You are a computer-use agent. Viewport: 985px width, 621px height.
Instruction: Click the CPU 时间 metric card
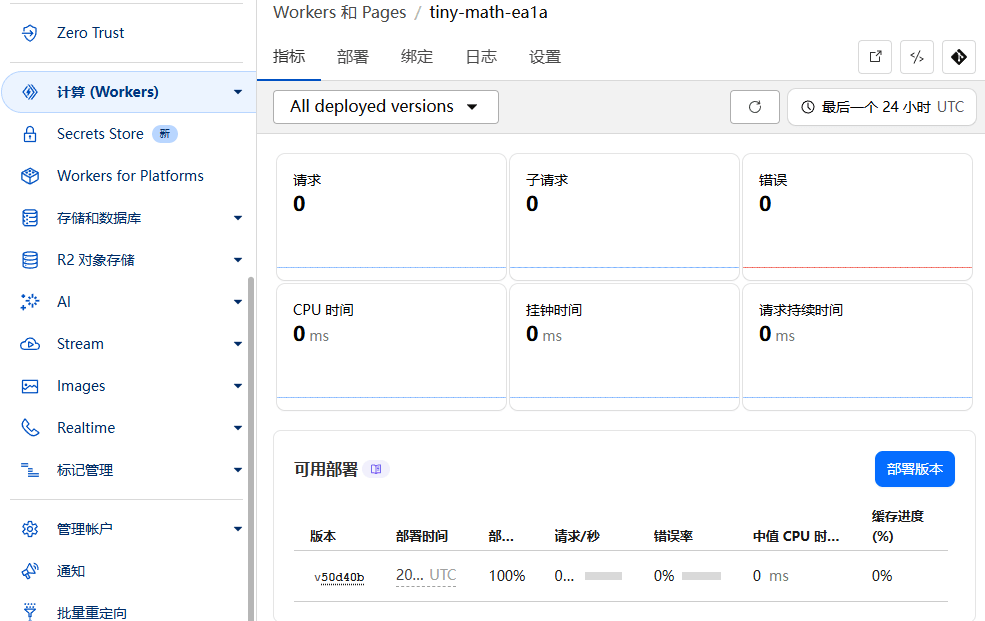coord(391,347)
